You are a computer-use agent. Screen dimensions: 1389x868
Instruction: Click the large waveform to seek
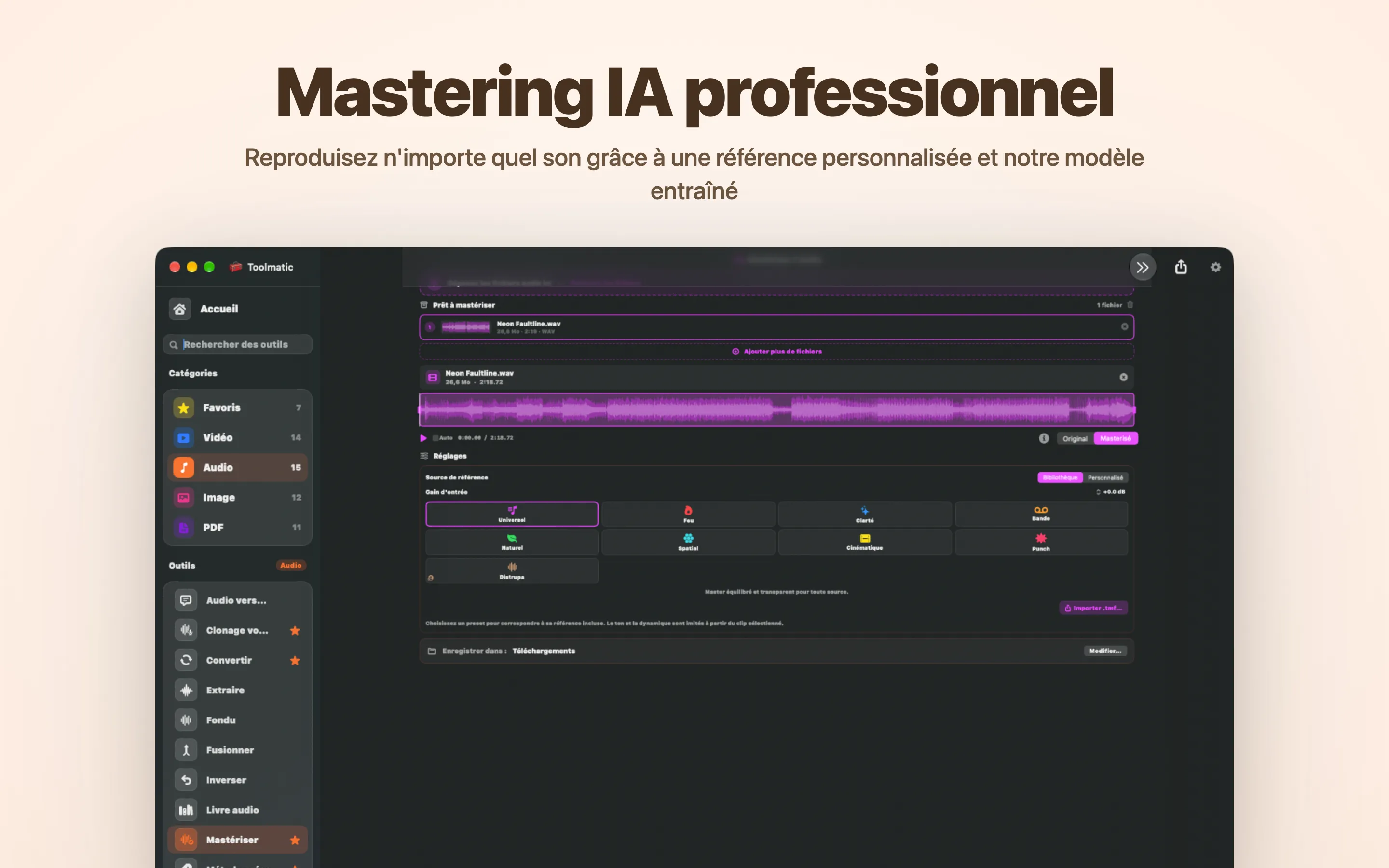coord(776,410)
